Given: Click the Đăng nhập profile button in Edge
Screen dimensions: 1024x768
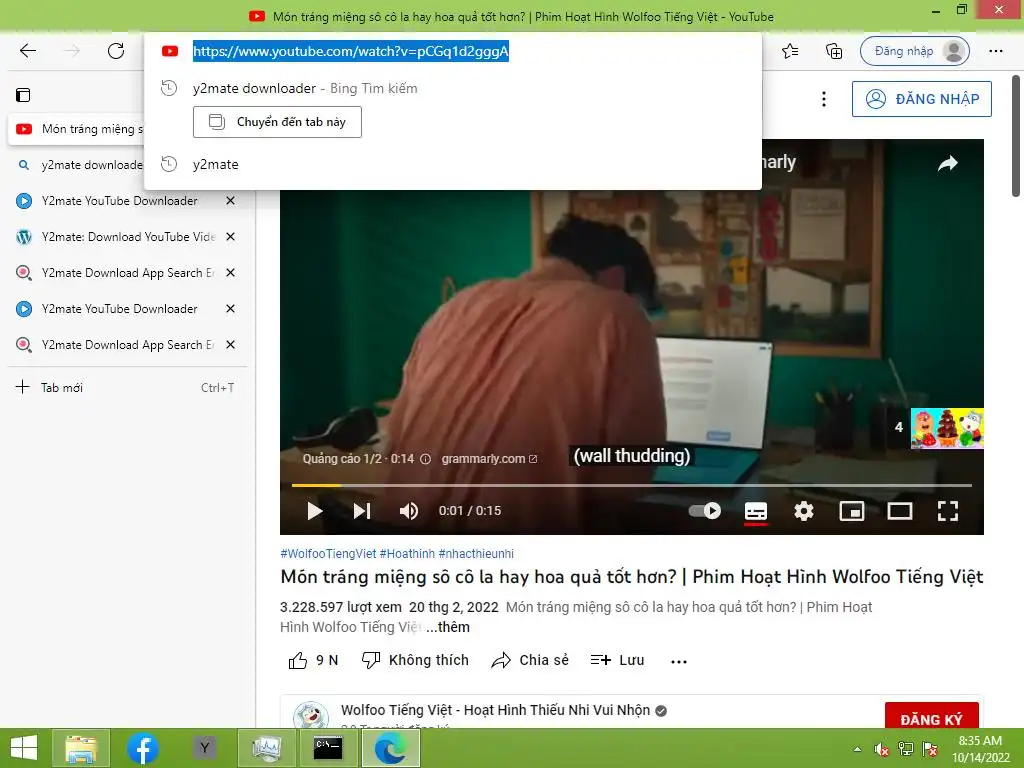Looking at the screenshot, I should coord(914,51).
